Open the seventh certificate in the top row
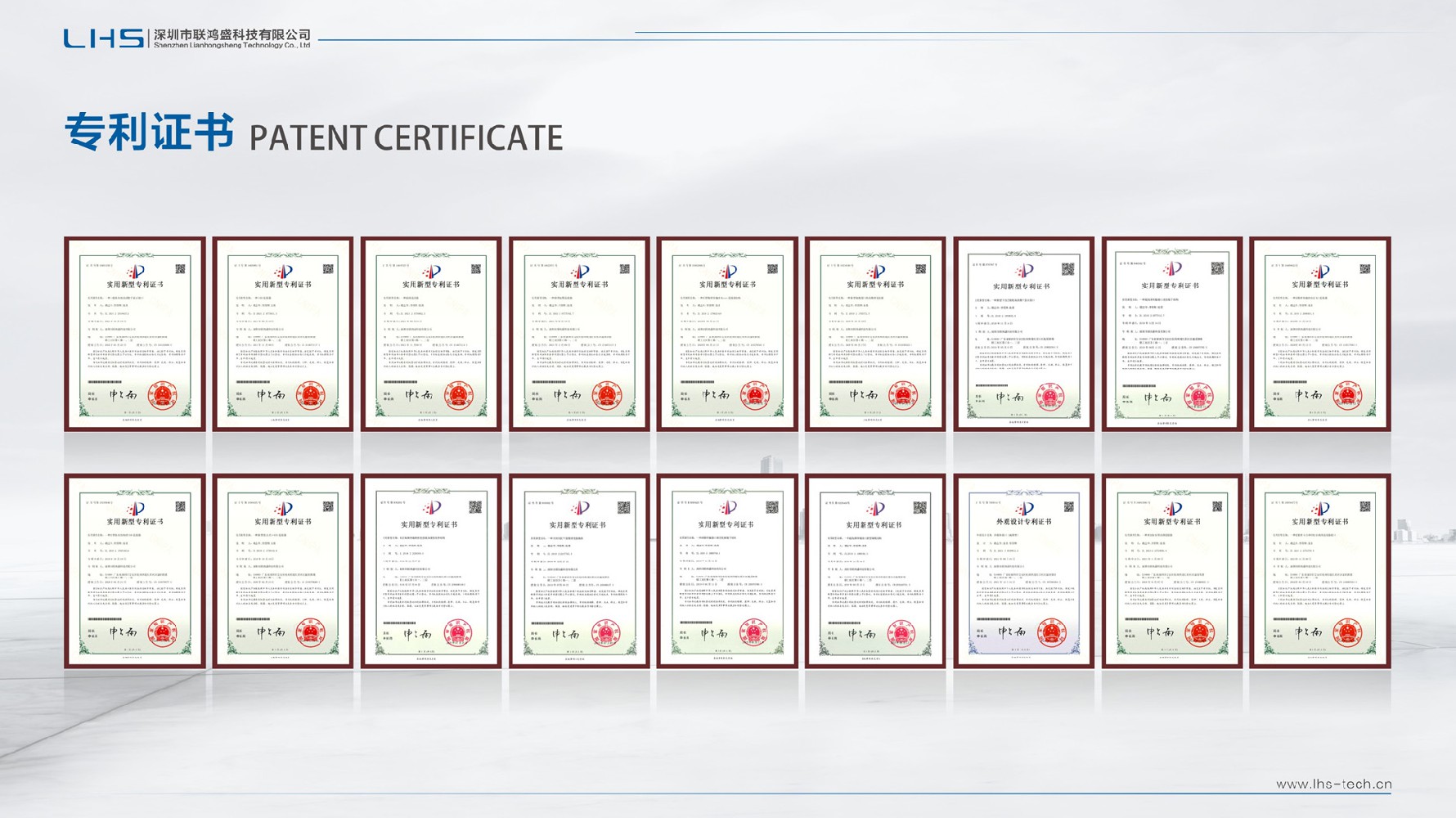 click(1023, 334)
